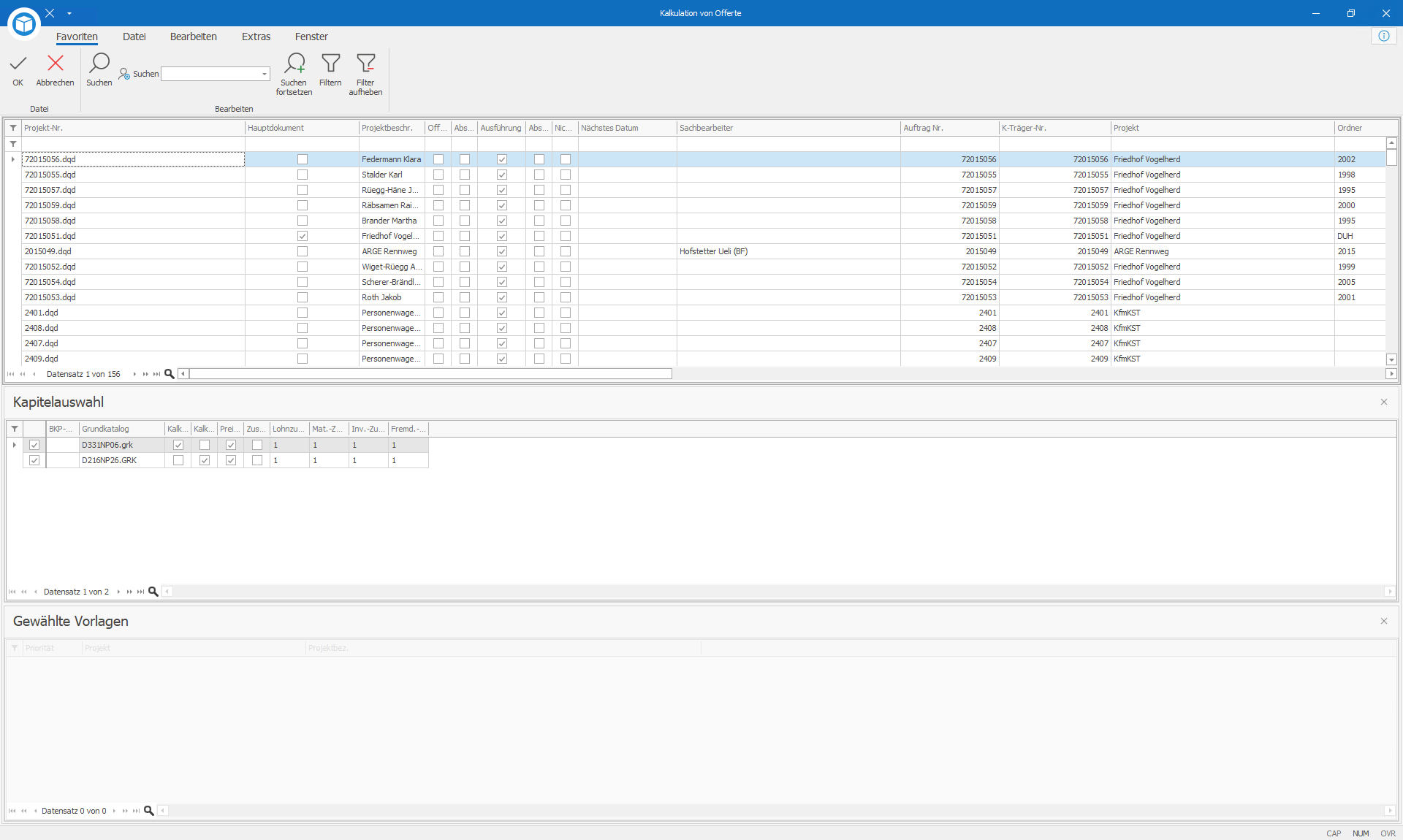Uncheck row selector for D331NP06.grk

[x=34, y=445]
